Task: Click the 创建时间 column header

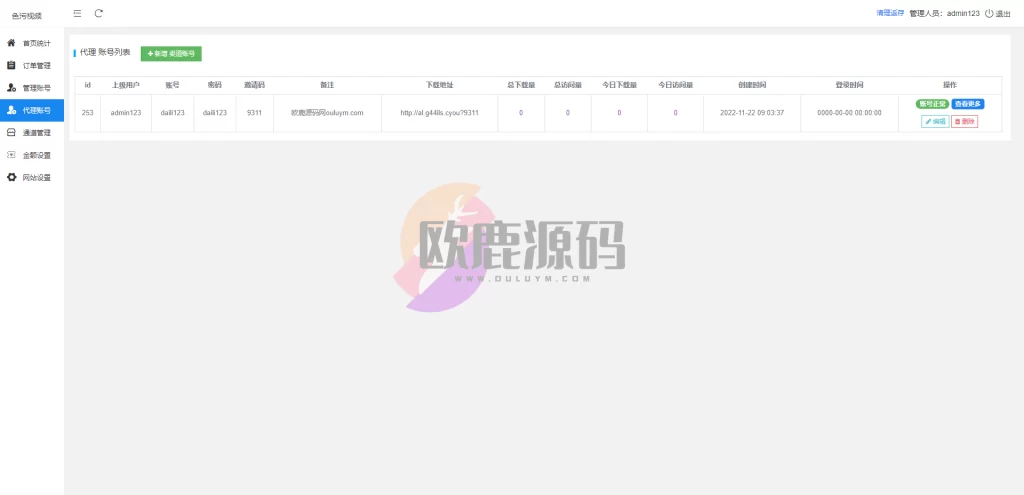Action: pos(752,86)
